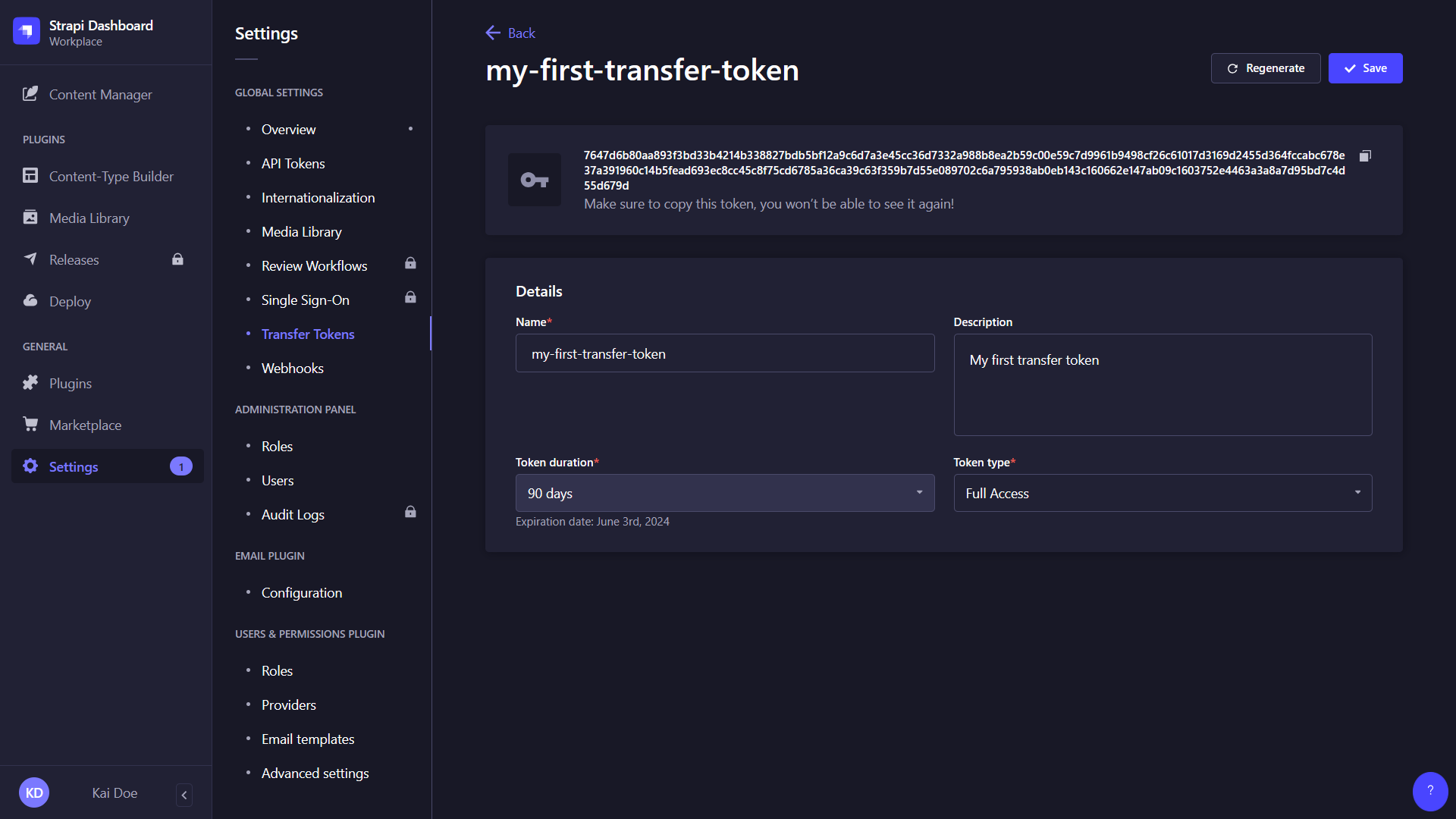Viewport: 1456px width, 819px height.
Task: Open the Marketplace
Action: click(x=85, y=425)
